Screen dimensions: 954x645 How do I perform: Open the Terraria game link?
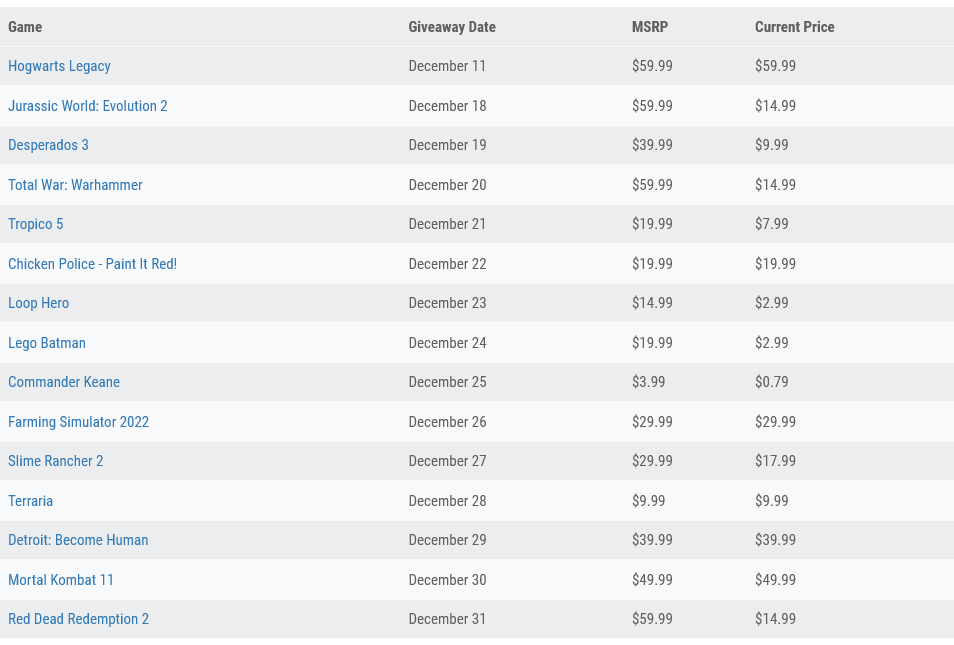click(x=30, y=500)
